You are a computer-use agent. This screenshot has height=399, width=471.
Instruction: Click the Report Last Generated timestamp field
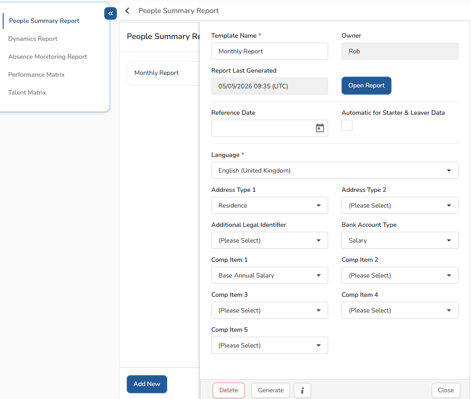click(x=269, y=86)
